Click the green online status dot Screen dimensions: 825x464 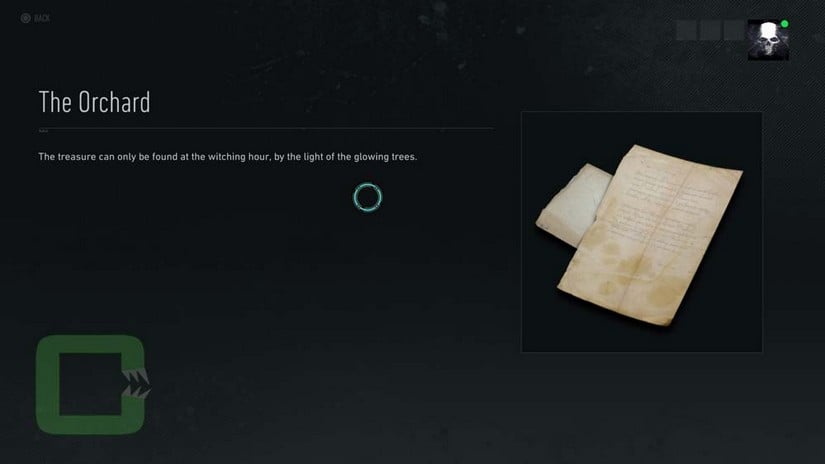tap(784, 24)
